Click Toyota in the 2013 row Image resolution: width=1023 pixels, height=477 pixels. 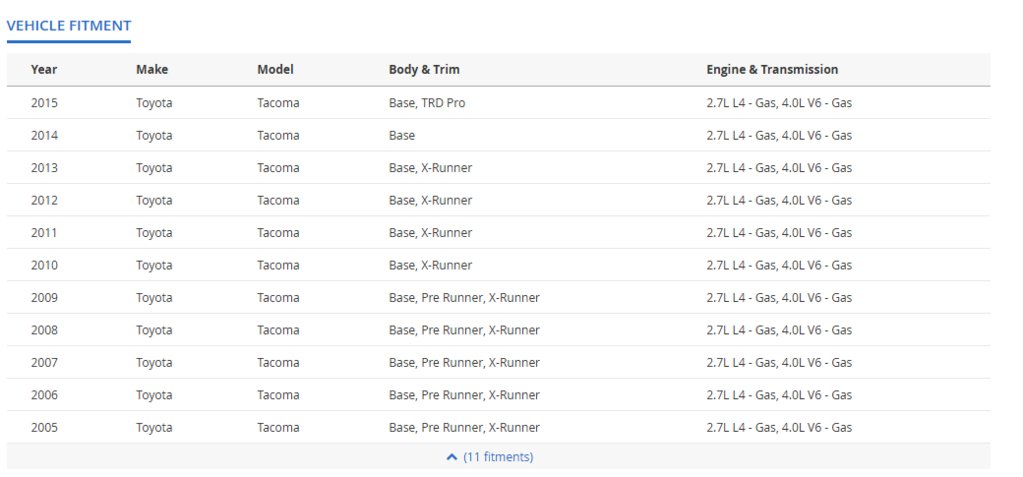pyautogui.click(x=155, y=168)
